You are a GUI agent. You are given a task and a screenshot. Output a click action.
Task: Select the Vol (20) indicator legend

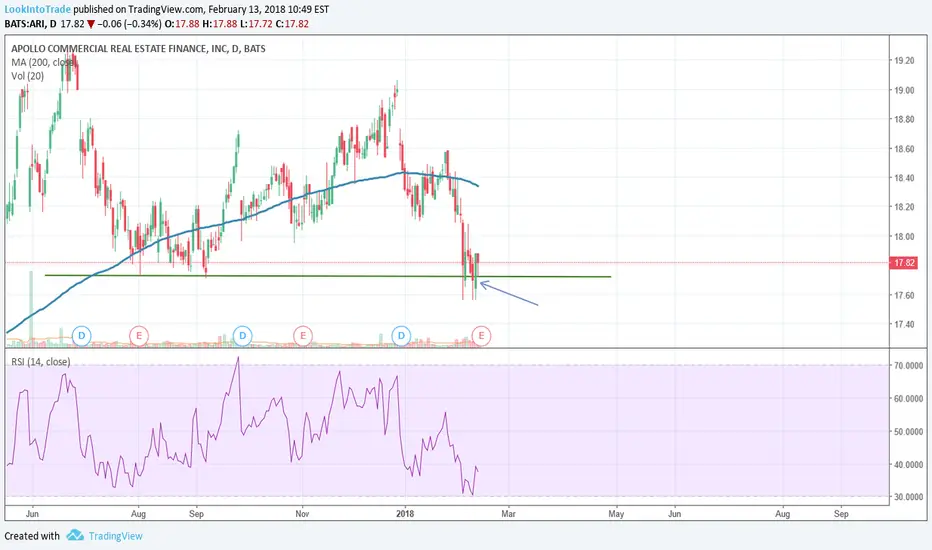[x=27, y=76]
